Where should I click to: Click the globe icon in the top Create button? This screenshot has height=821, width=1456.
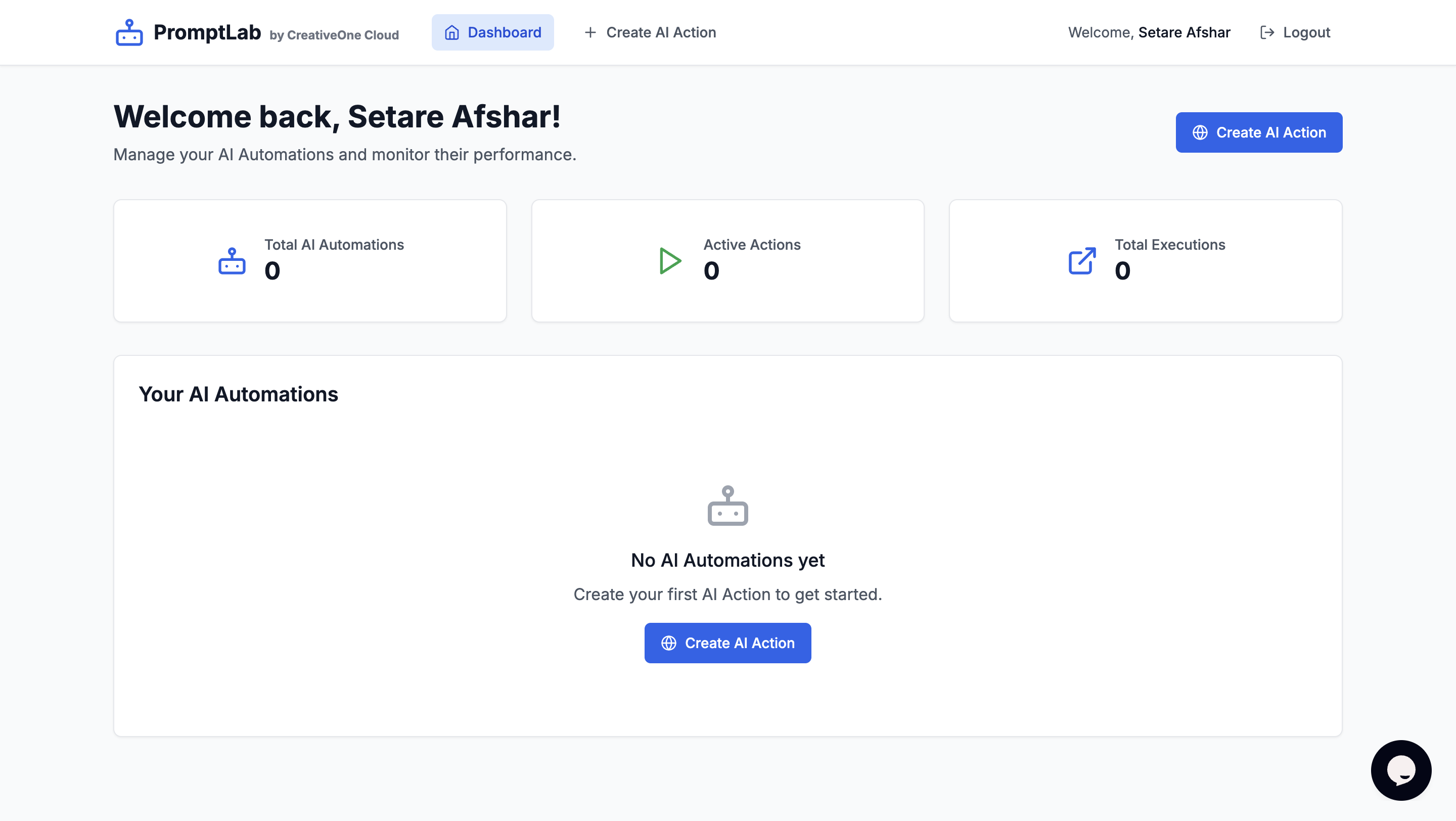pos(1200,132)
